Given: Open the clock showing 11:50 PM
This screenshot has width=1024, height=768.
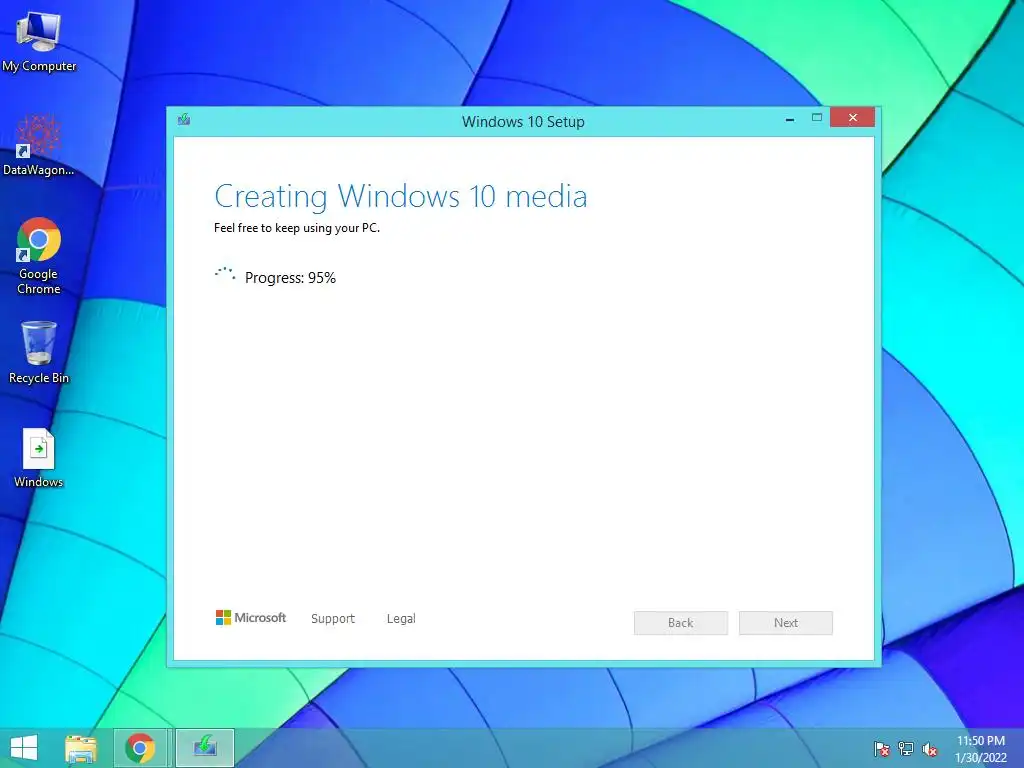Looking at the screenshot, I should coord(981,749).
